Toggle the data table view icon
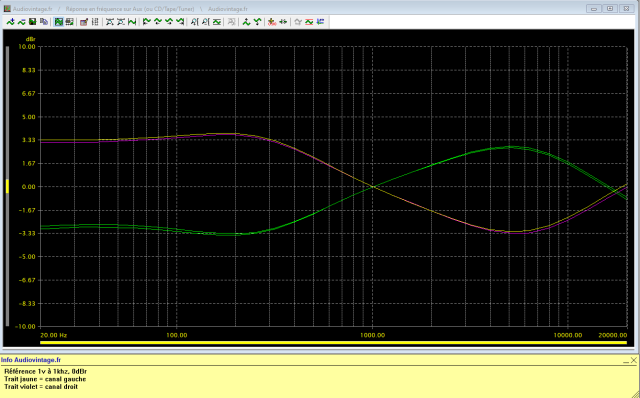 (69, 22)
